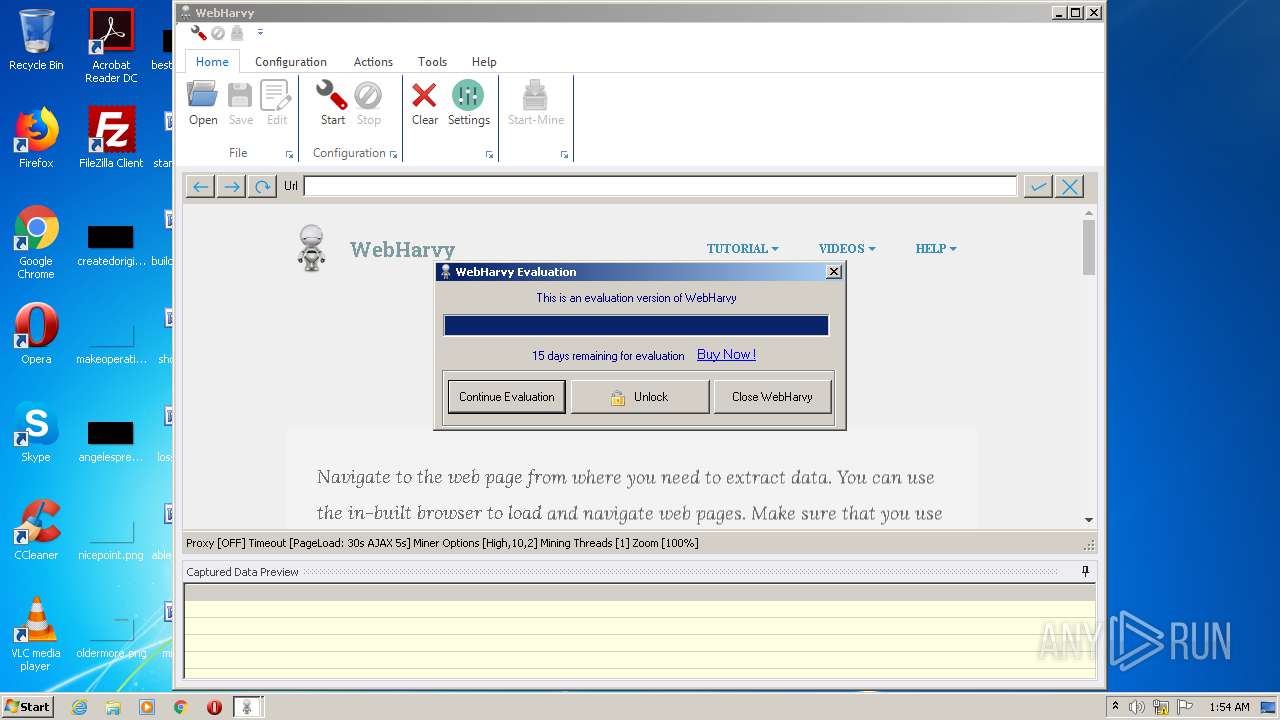Open the Configuration ribbon tab

[291, 61]
